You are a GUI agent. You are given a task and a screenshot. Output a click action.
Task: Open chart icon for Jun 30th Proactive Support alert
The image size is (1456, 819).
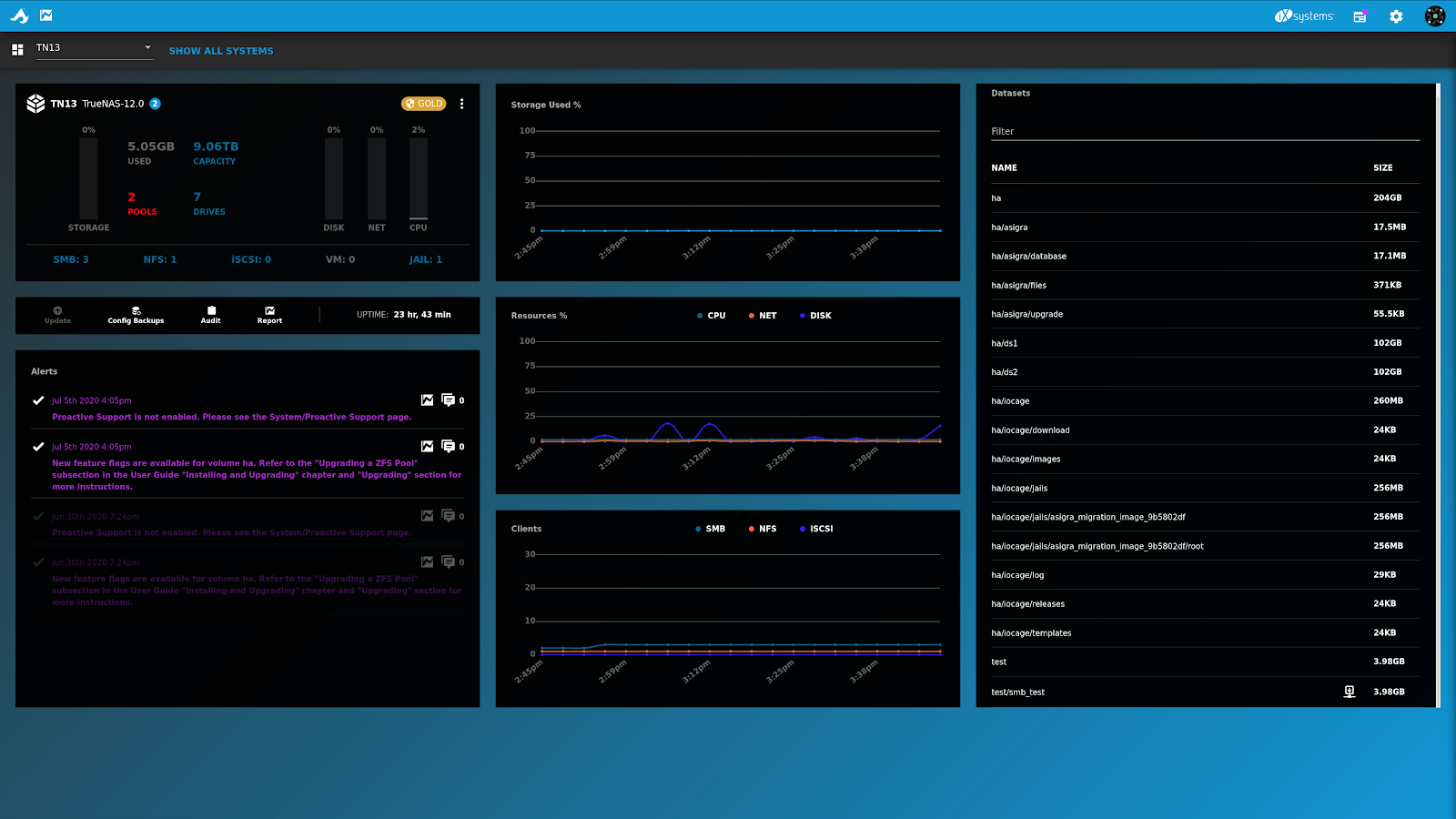[x=427, y=516]
